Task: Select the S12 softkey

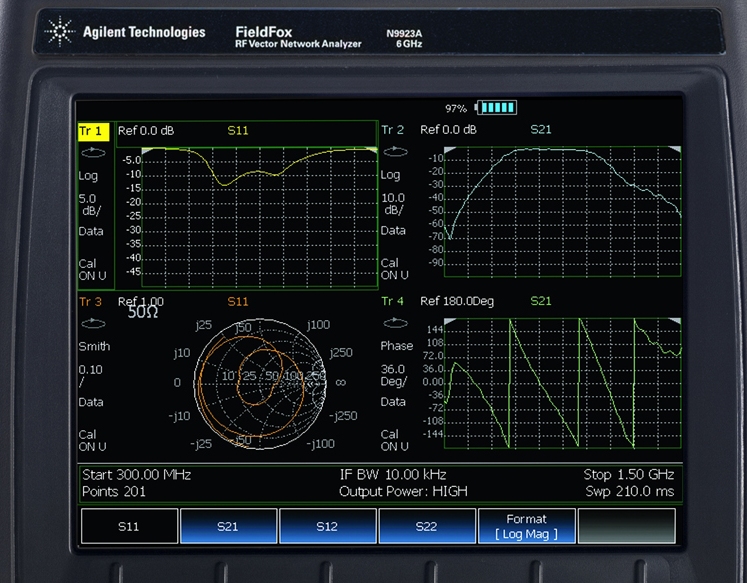Action: (x=327, y=526)
